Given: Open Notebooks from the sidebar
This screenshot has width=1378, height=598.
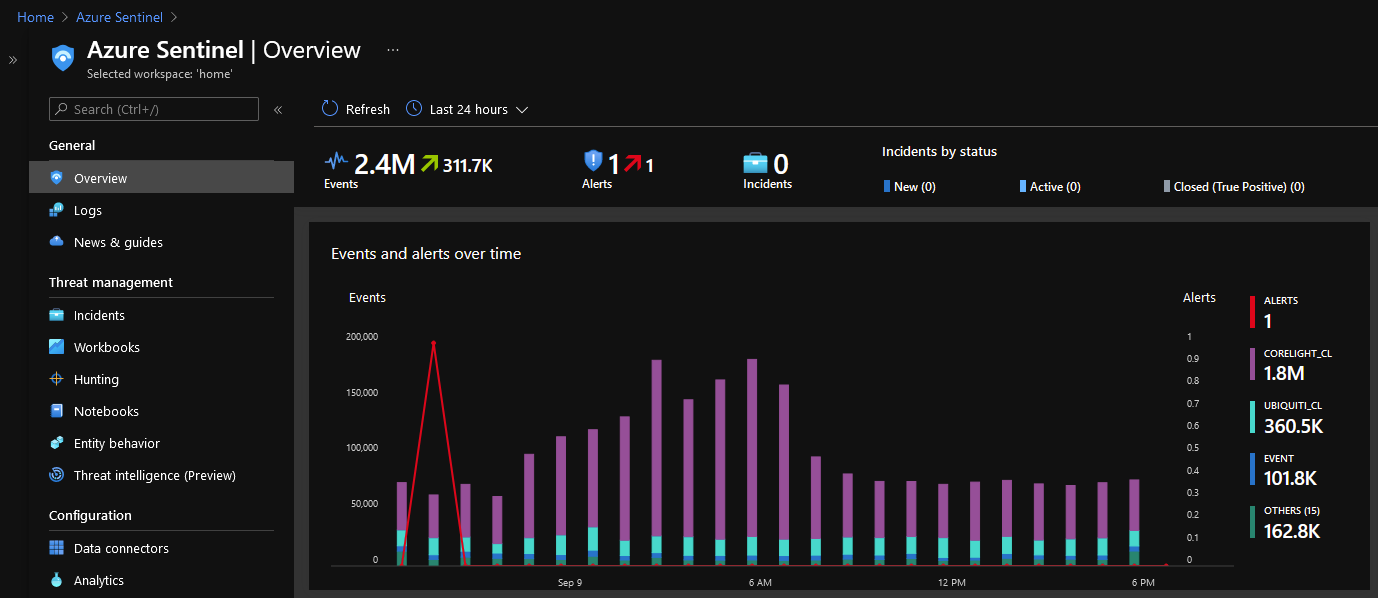Looking at the screenshot, I should tap(105, 411).
